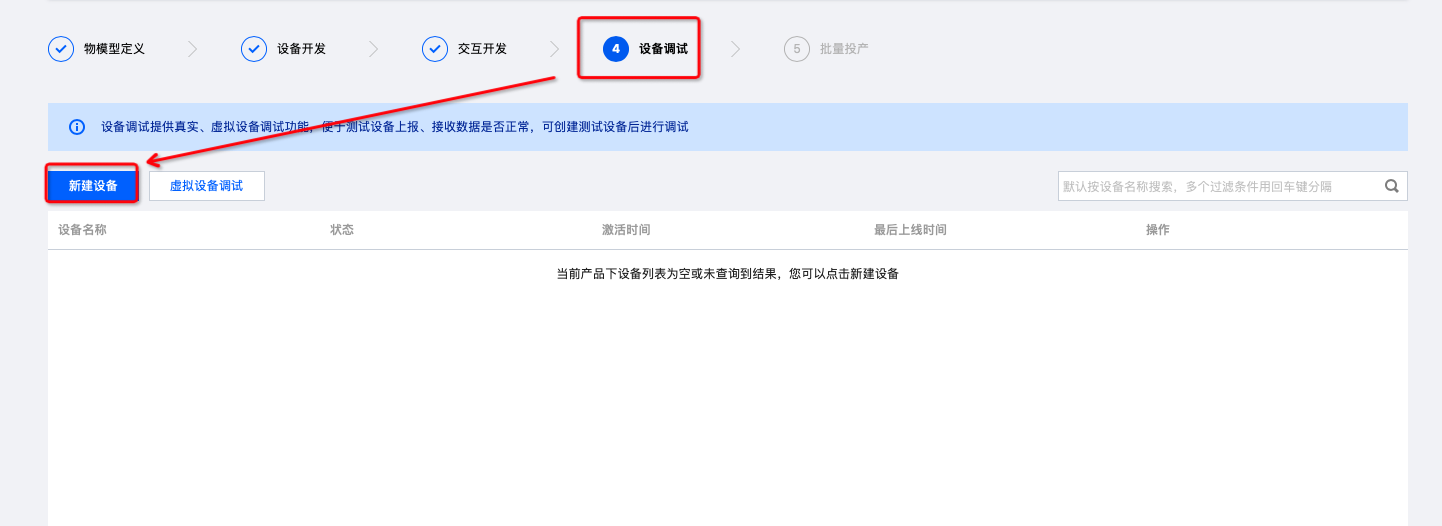Click the step 5 number circle
1442x526 pixels.
(797, 49)
